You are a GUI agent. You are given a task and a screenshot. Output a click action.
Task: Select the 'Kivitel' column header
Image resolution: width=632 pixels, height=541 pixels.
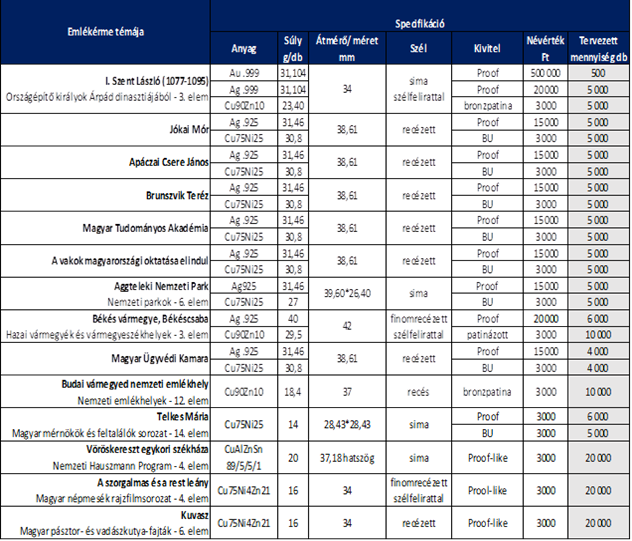pos(487,48)
